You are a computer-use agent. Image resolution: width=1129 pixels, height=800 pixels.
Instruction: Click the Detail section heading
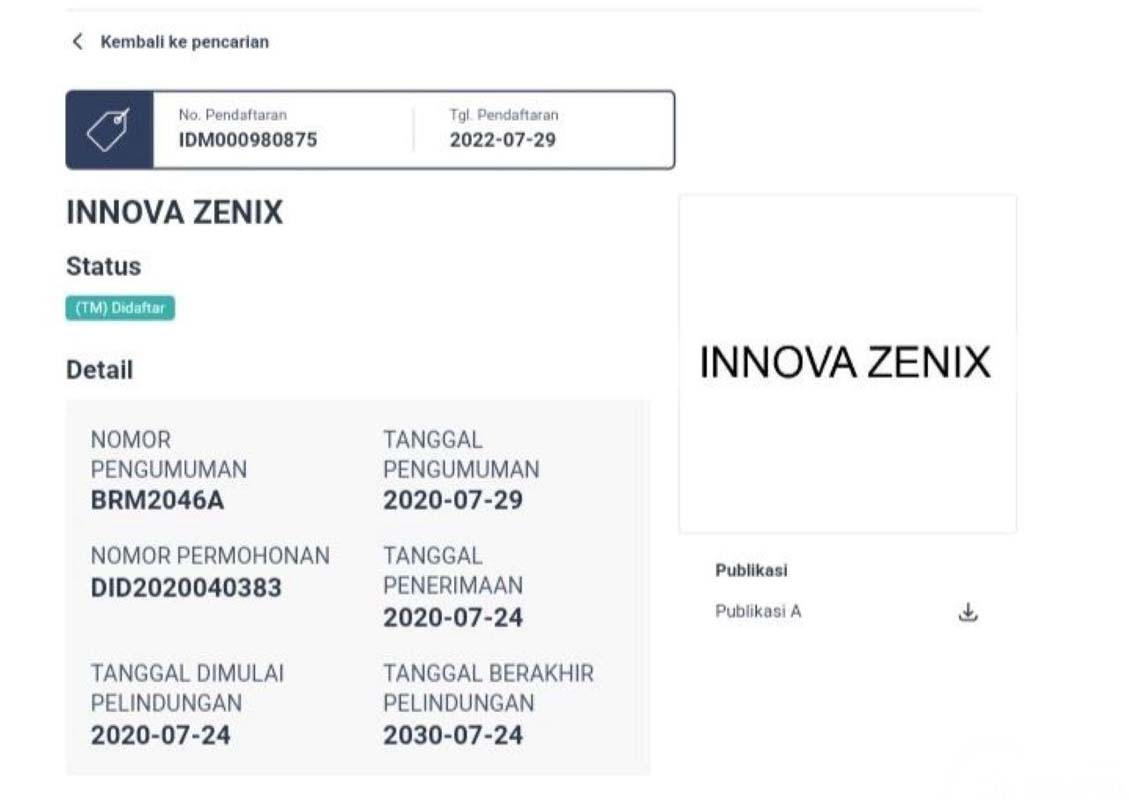click(x=99, y=370)
